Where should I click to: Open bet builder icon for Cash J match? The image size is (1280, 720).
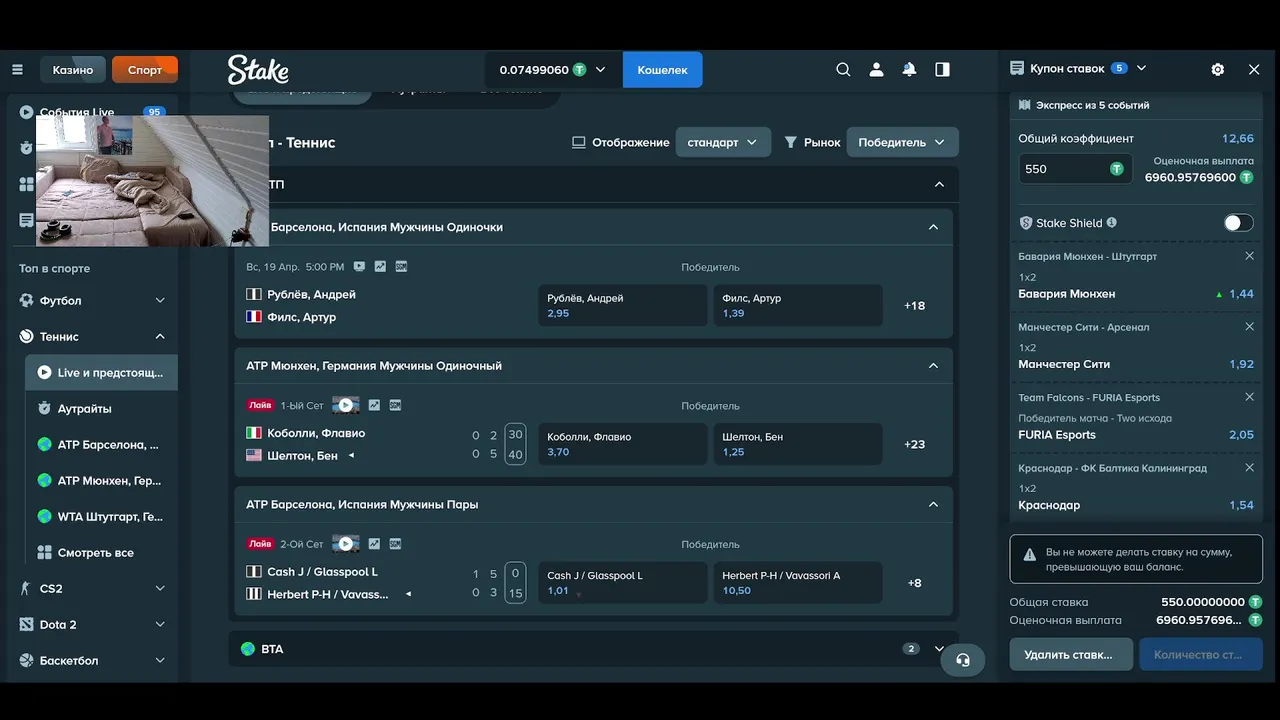[395, 544]
